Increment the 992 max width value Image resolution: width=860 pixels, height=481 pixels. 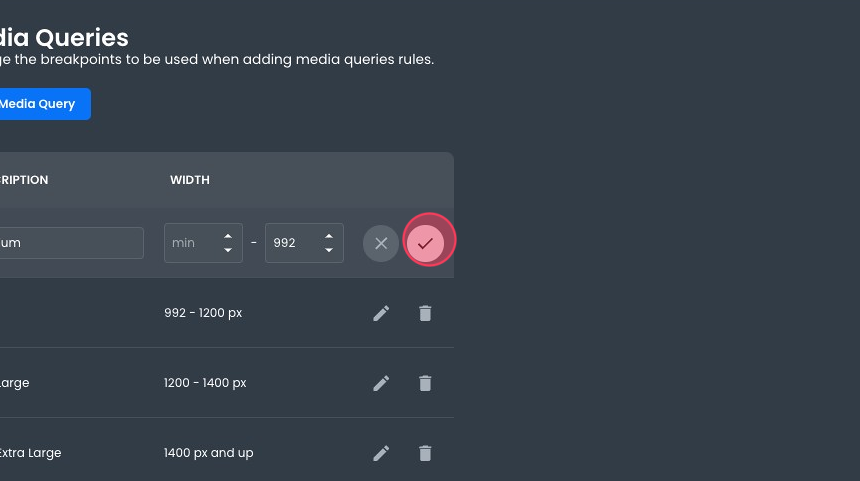click(329, 237)
